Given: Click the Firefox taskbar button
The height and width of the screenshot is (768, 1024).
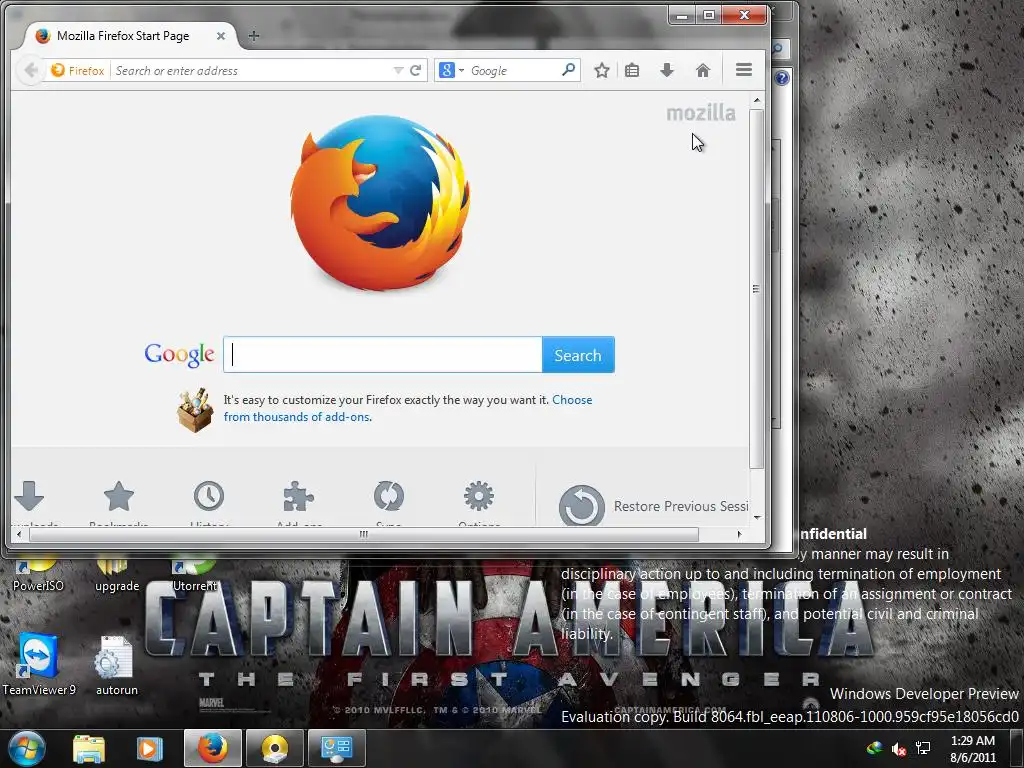Looking at the screenshot, I should (213, 748).
